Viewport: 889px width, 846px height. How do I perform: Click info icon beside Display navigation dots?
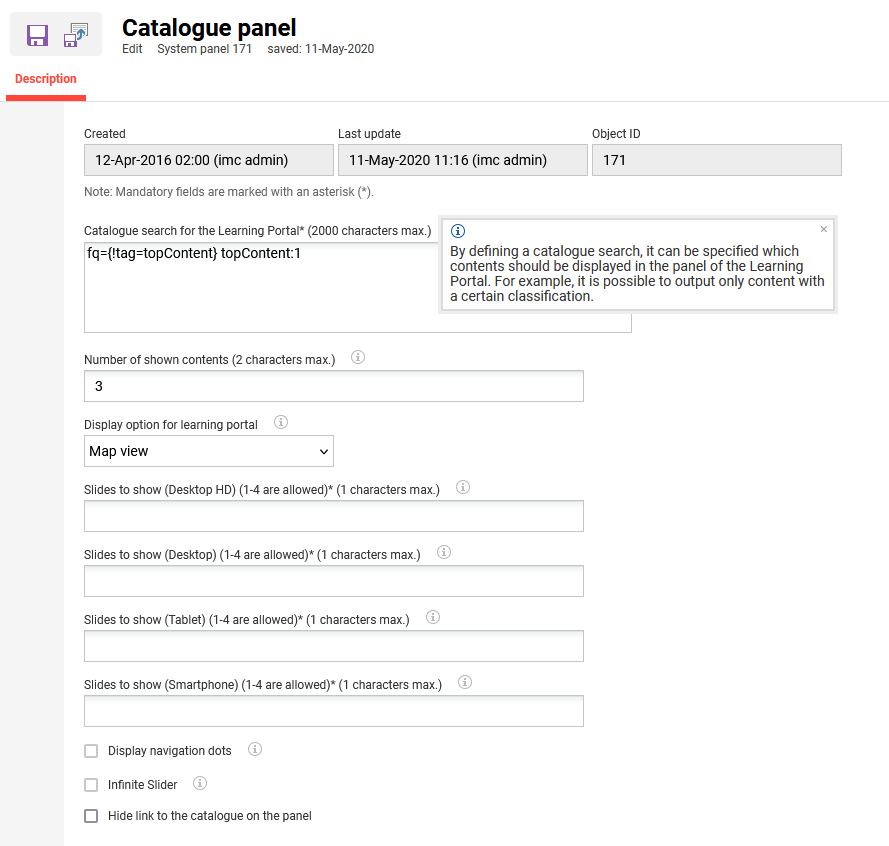click(255, 749)
